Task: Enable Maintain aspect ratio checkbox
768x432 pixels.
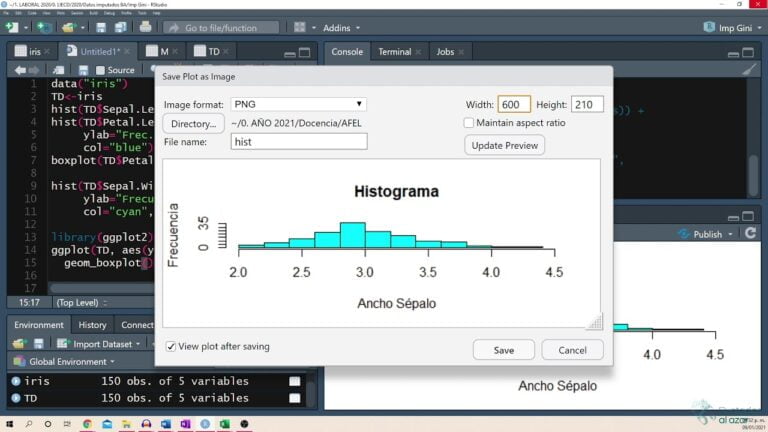Action: (x=469, y=123)
